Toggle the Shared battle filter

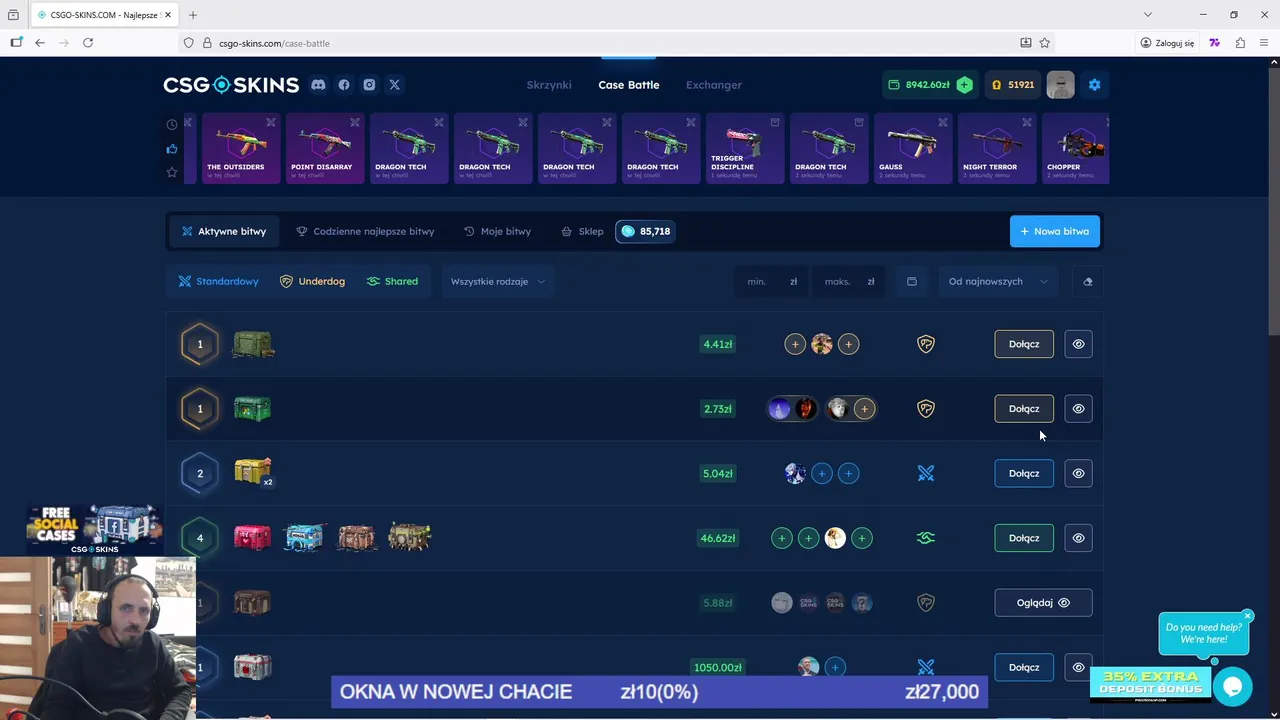click(392, 282)
